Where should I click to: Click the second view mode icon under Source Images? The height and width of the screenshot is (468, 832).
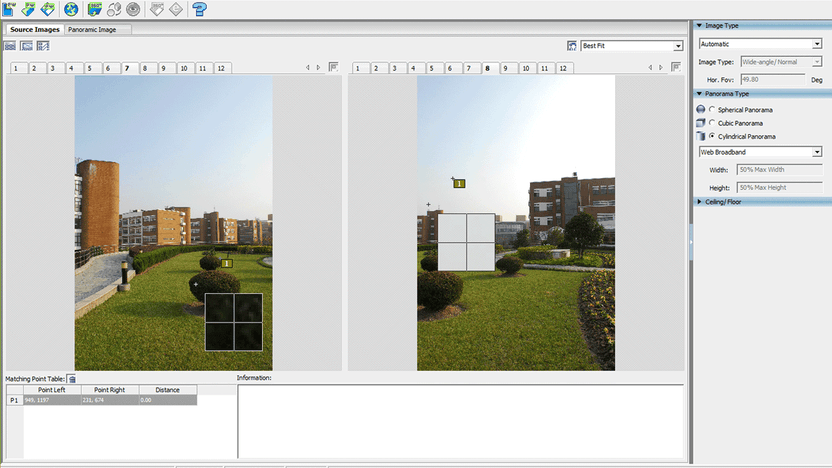27,46
